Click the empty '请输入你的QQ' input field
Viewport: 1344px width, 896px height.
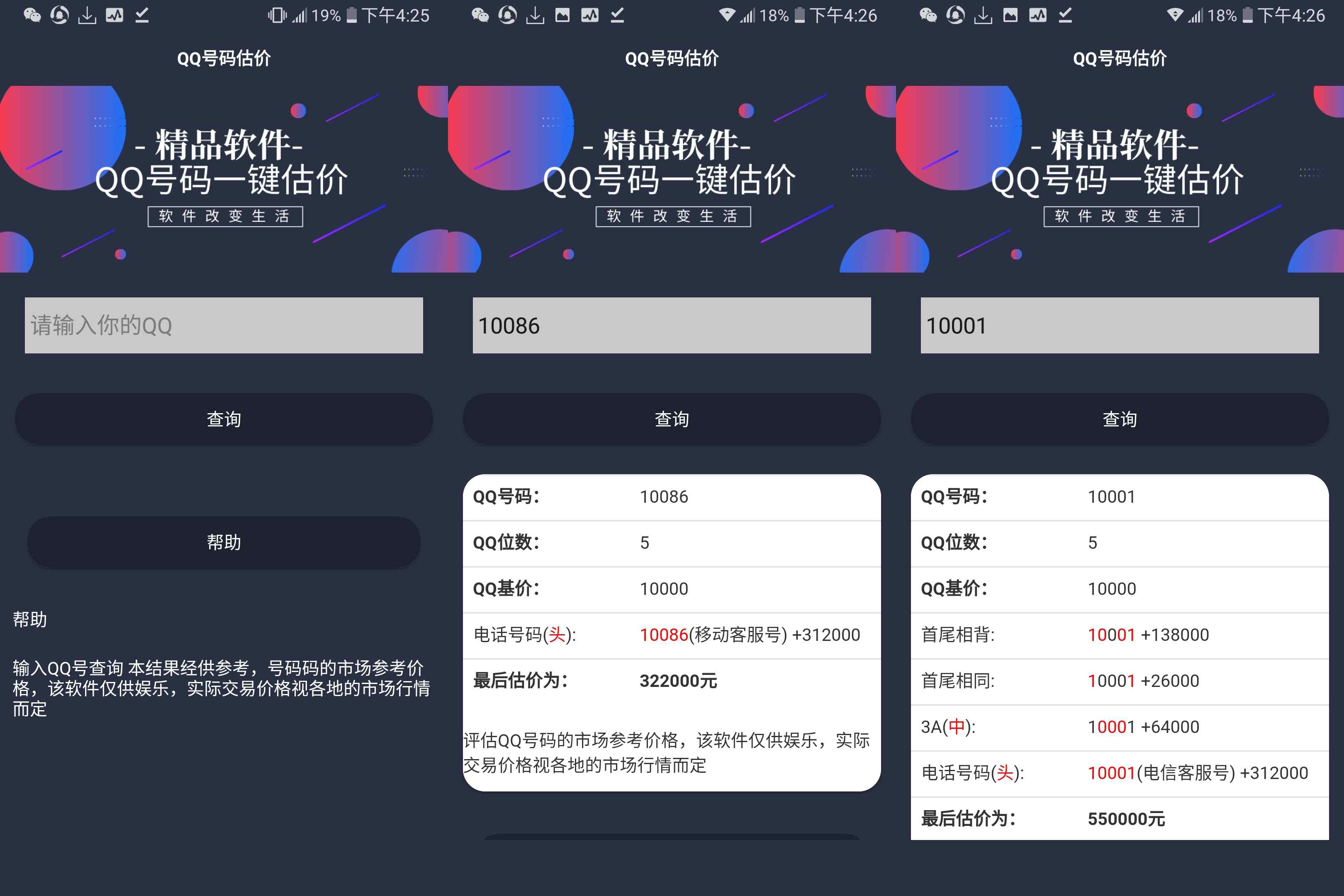click(224, 325)
